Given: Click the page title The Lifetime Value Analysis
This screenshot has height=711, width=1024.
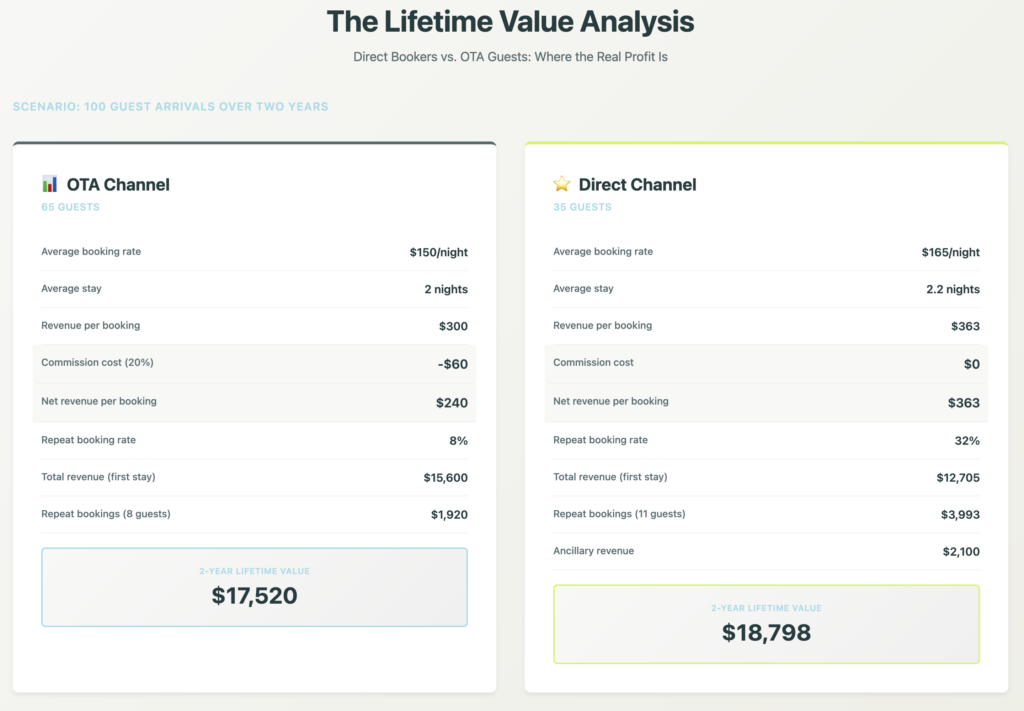Looking at the screenshot, I should tap(510, 22).
